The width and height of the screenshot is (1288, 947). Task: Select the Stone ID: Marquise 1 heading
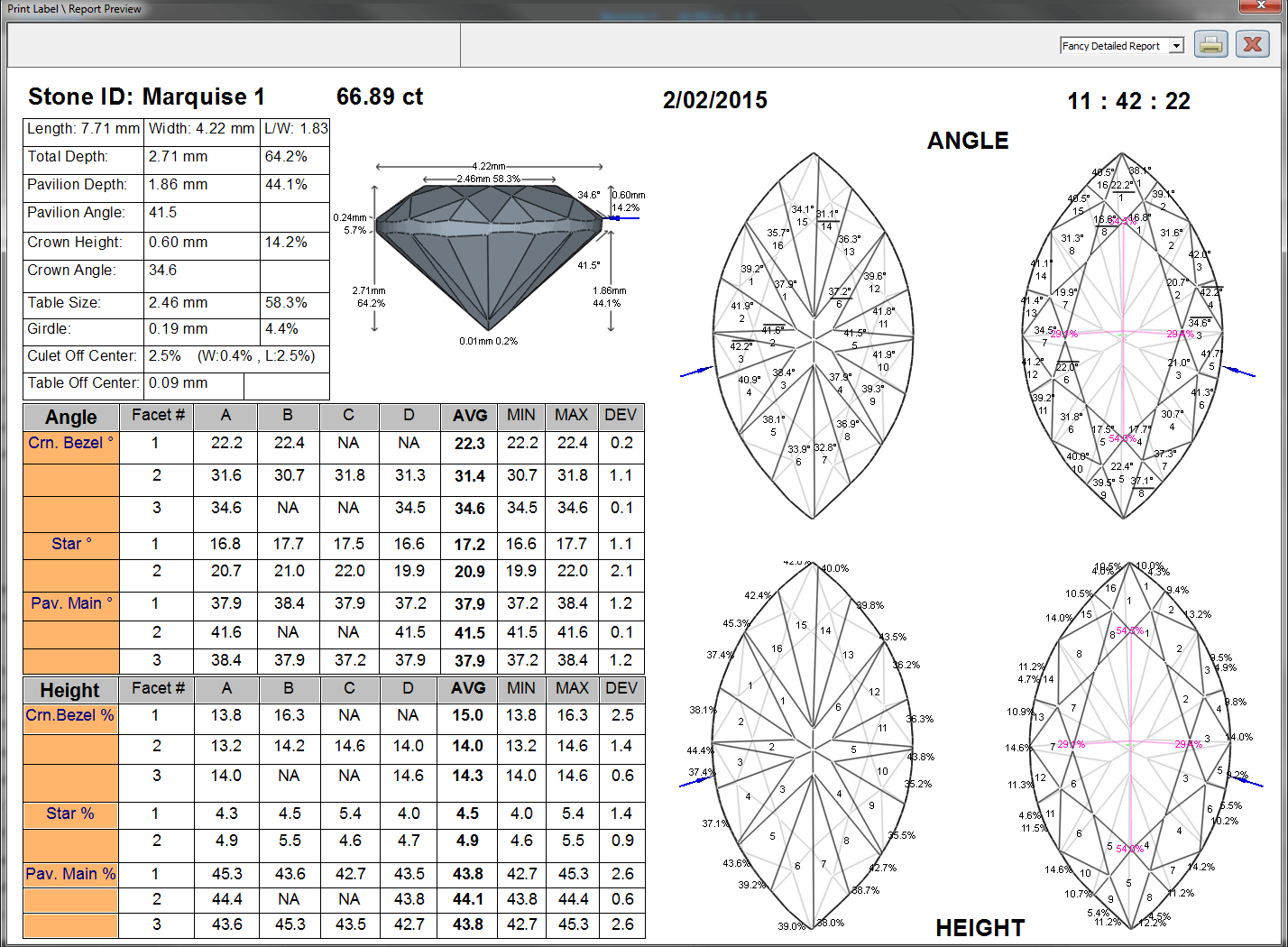click(146, 97)
